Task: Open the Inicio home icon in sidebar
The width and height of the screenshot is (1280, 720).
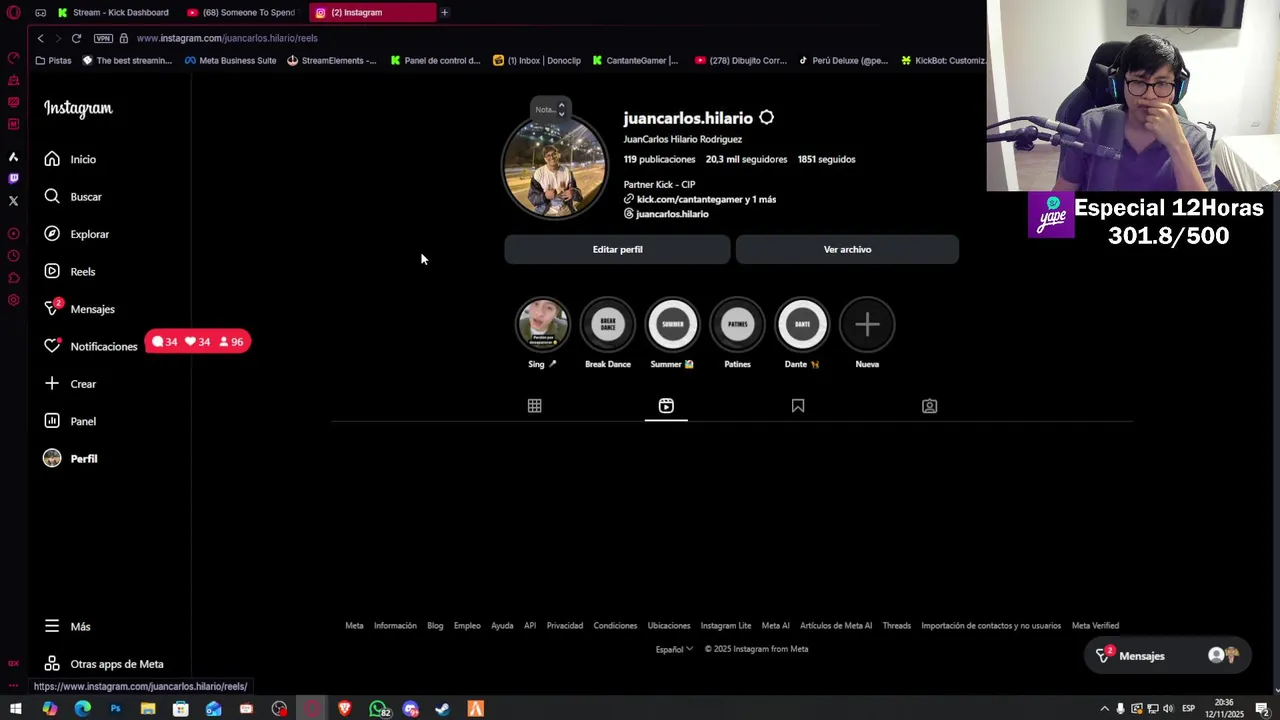Action: click(52, 159)
